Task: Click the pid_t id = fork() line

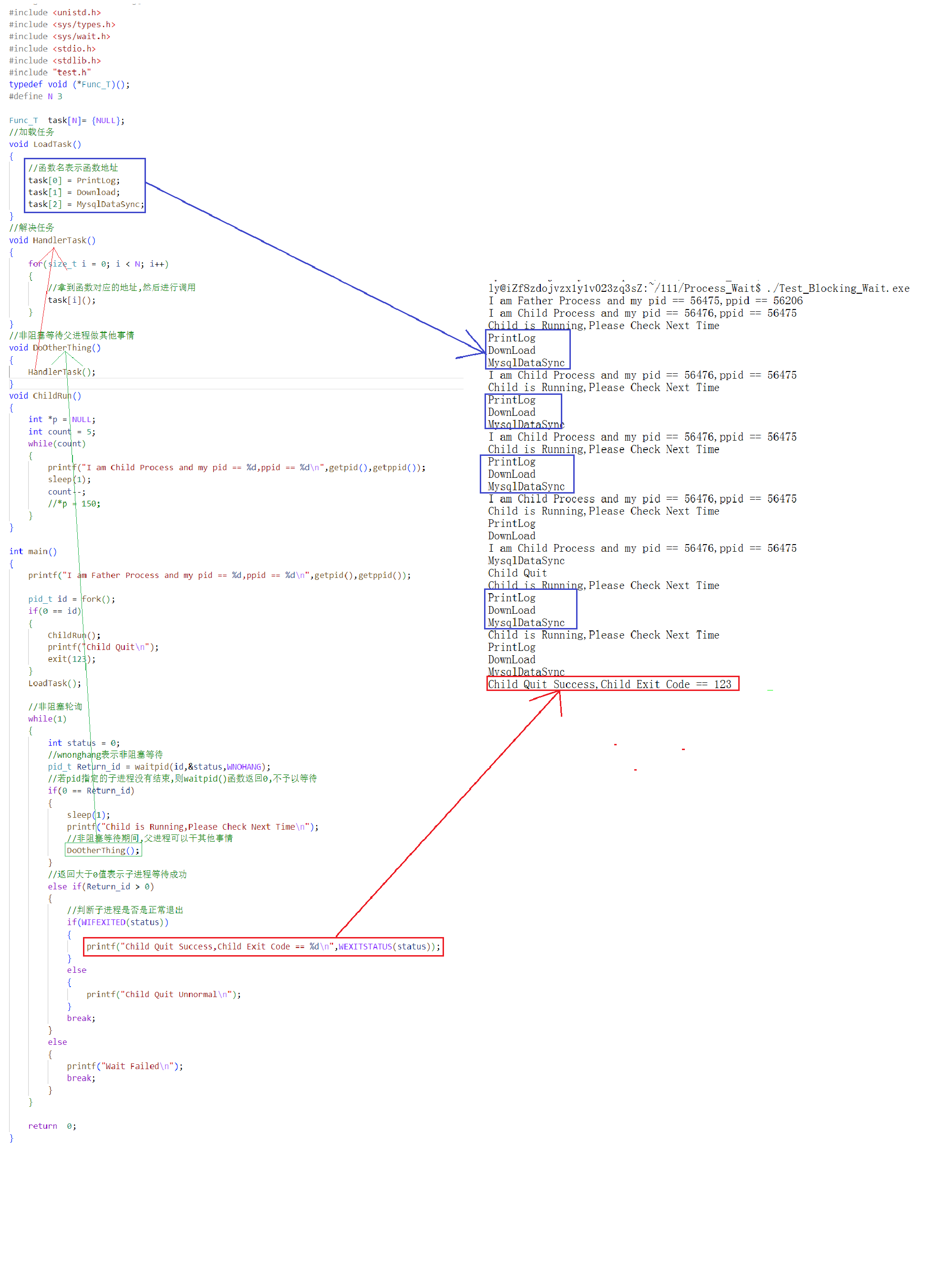Action: 72,598
